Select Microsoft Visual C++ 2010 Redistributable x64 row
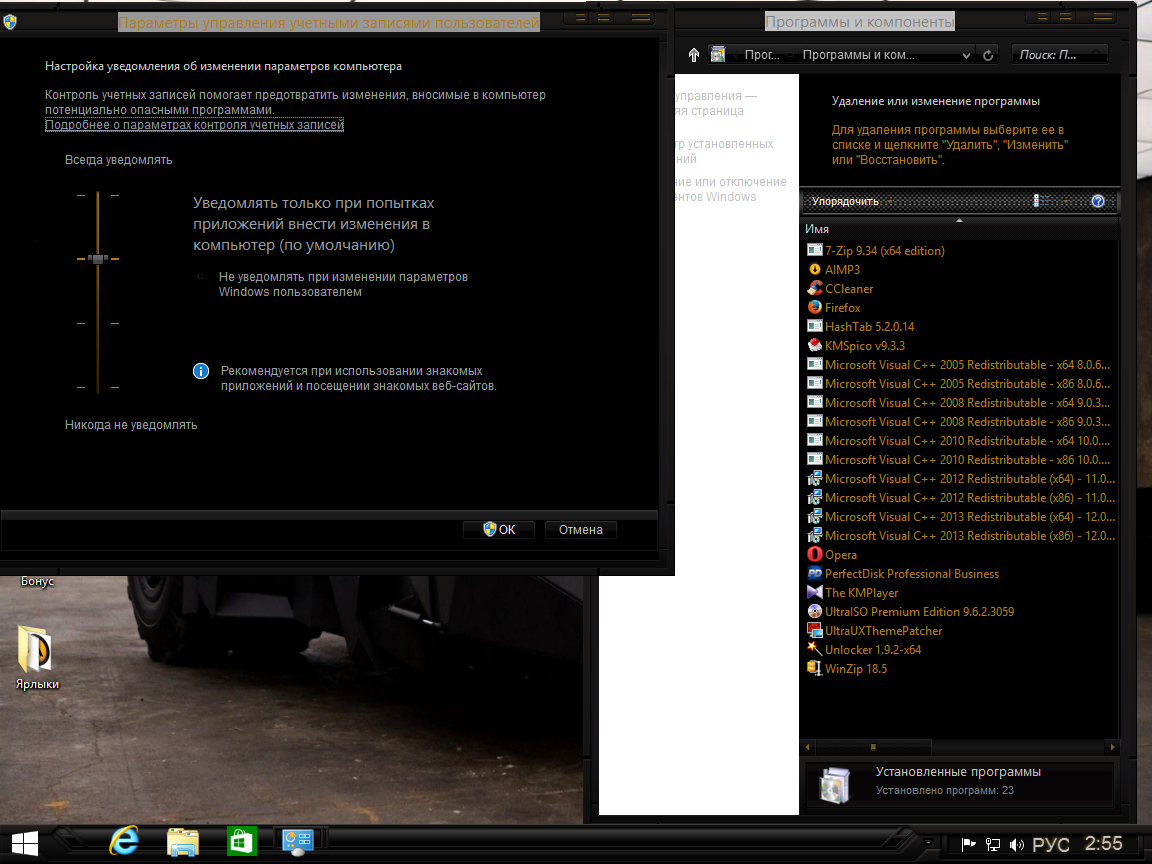The height and width of the screenshot is (864, 1152). pos(959,441)
